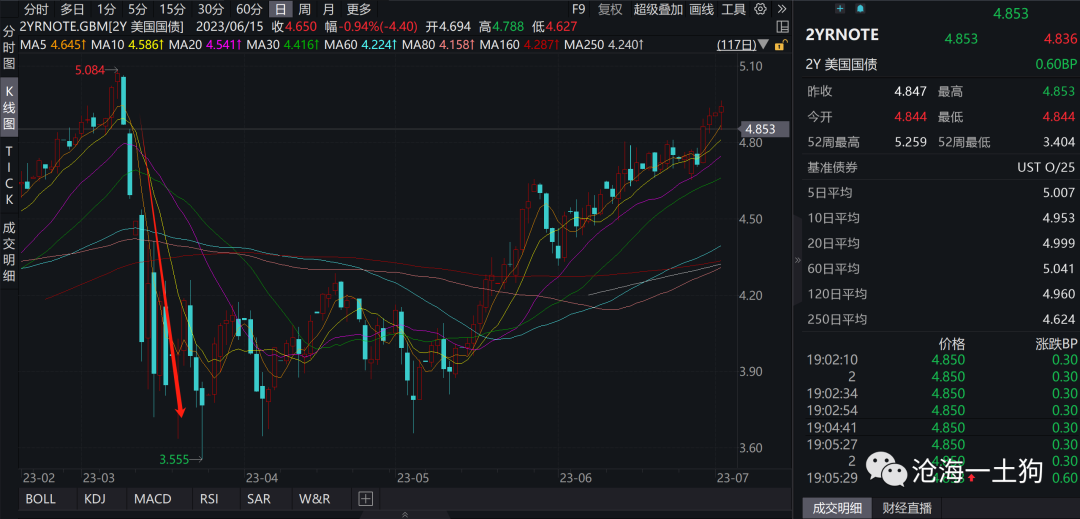
Task: Click the add-to-watchlist plus icon
Action: pos(840,8)
